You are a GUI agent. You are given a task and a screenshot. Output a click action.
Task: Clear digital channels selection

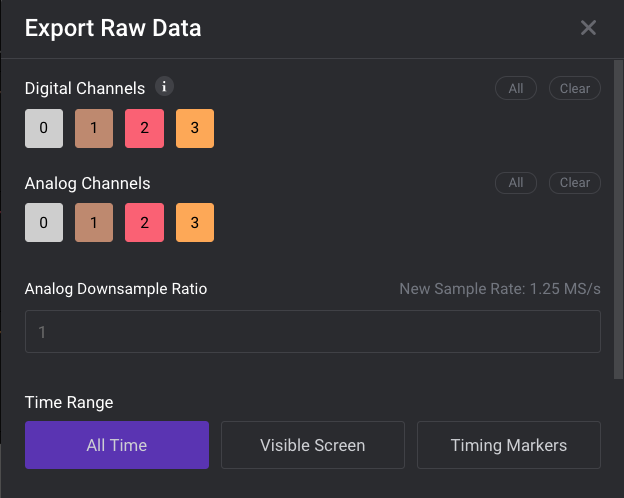[x=575, y=88]
